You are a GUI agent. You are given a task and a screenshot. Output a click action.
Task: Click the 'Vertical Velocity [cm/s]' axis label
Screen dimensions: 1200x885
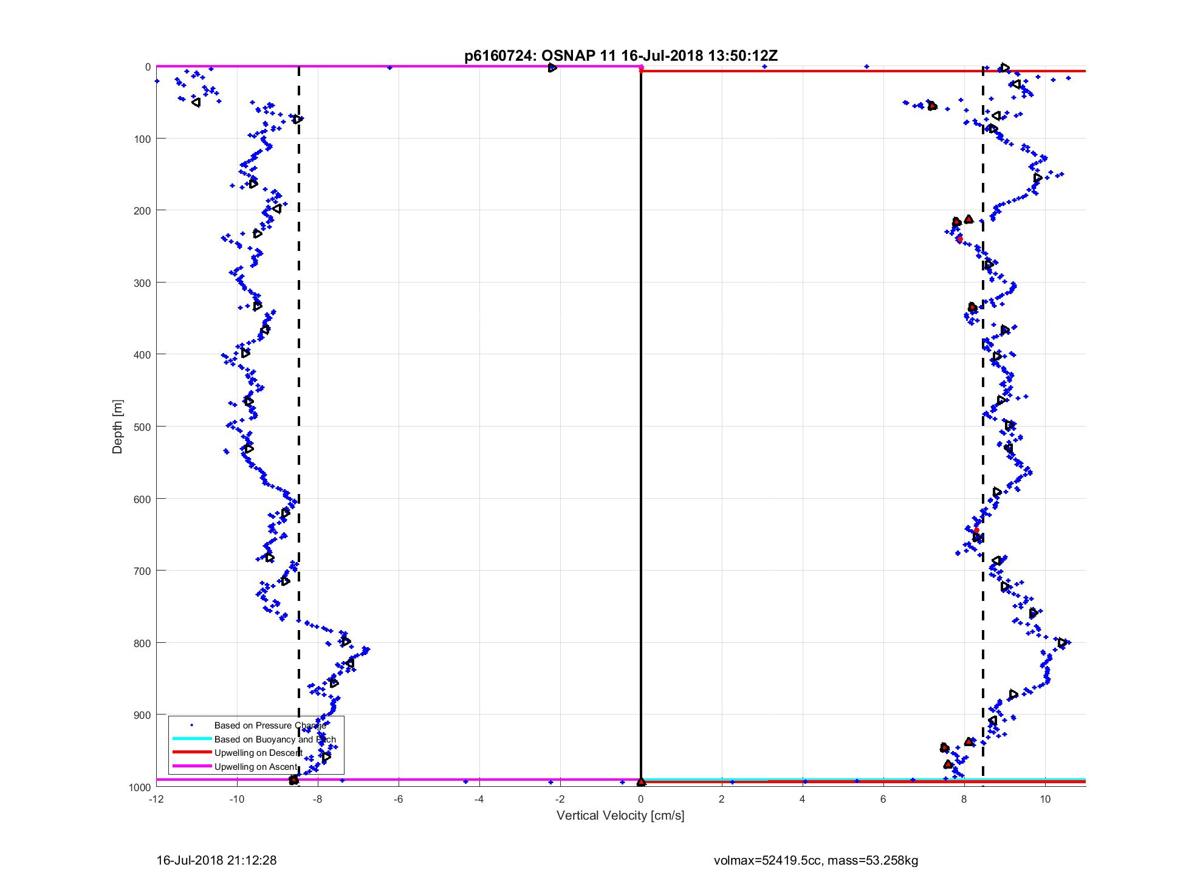620,816
